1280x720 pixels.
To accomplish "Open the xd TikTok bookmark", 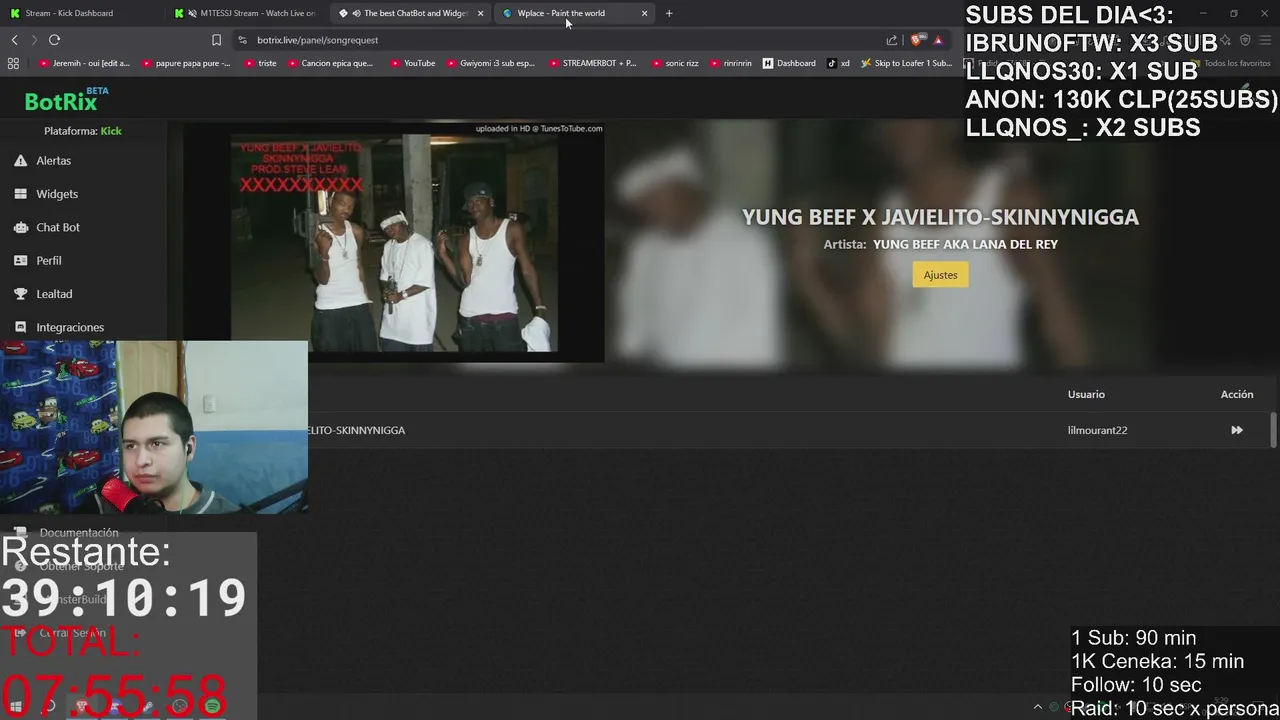I will (838, 63).
